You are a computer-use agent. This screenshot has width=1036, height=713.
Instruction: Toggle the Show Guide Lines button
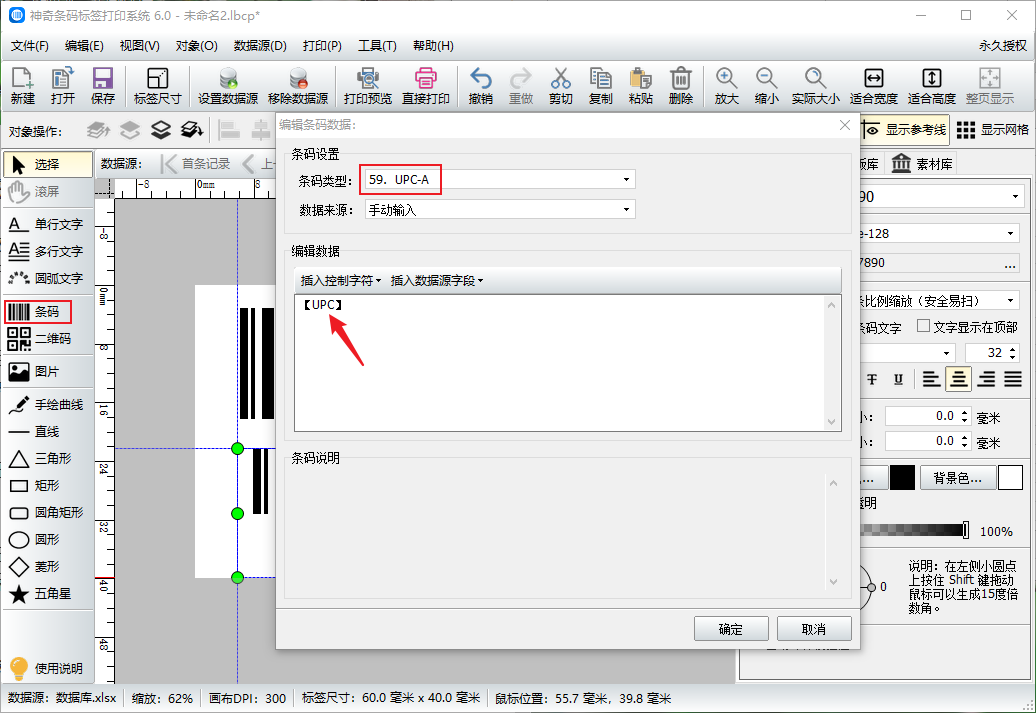904,130
